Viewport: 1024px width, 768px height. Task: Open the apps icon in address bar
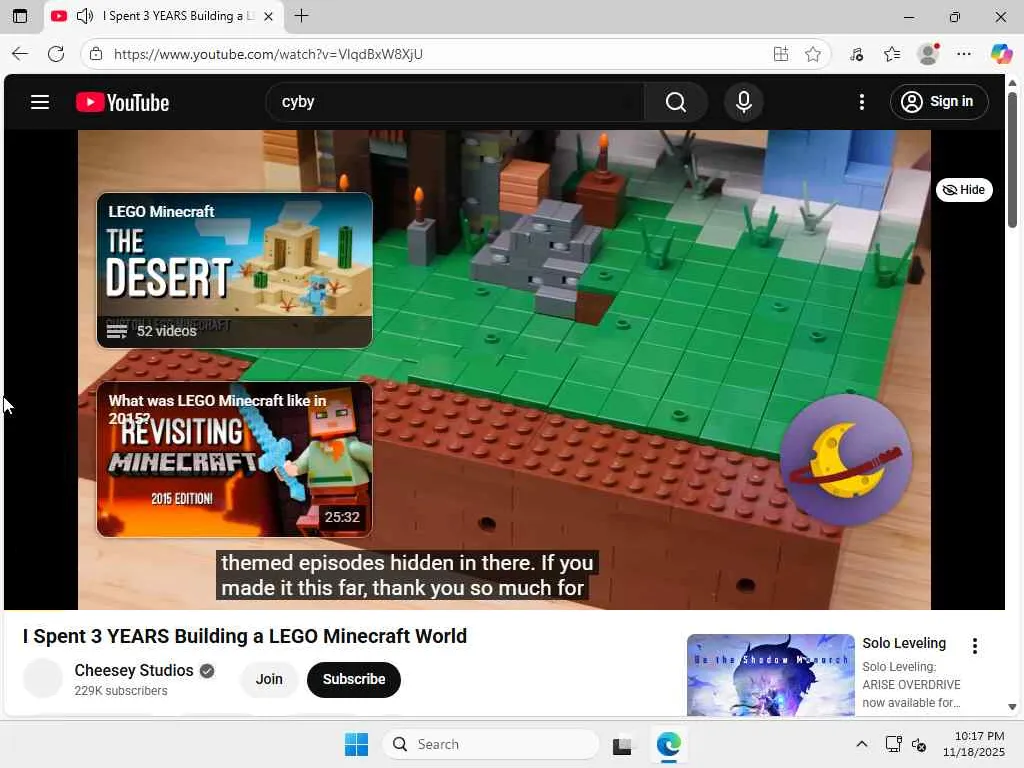[780, 54]
